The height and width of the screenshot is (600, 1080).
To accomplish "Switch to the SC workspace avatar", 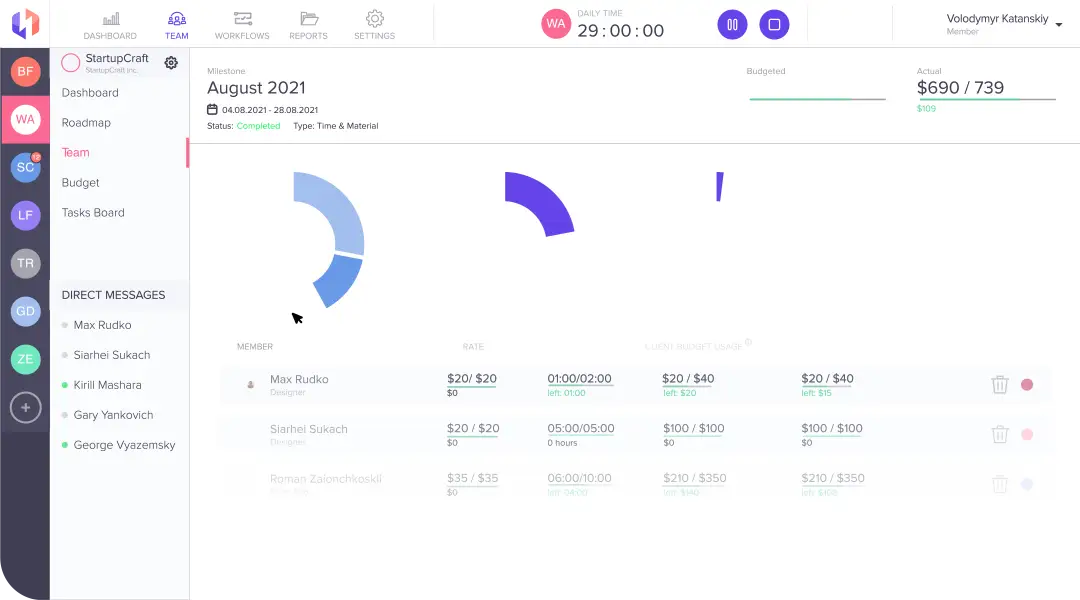I will coord(26,167).
